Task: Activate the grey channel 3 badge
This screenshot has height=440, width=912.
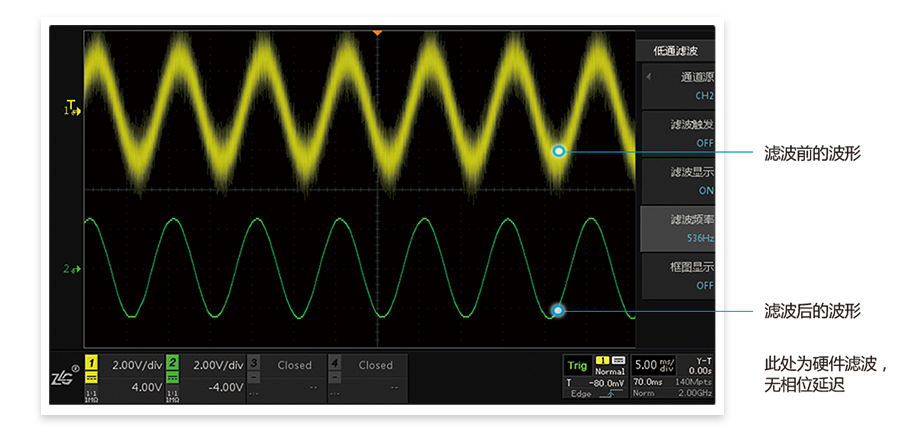Action: point(254,364)
